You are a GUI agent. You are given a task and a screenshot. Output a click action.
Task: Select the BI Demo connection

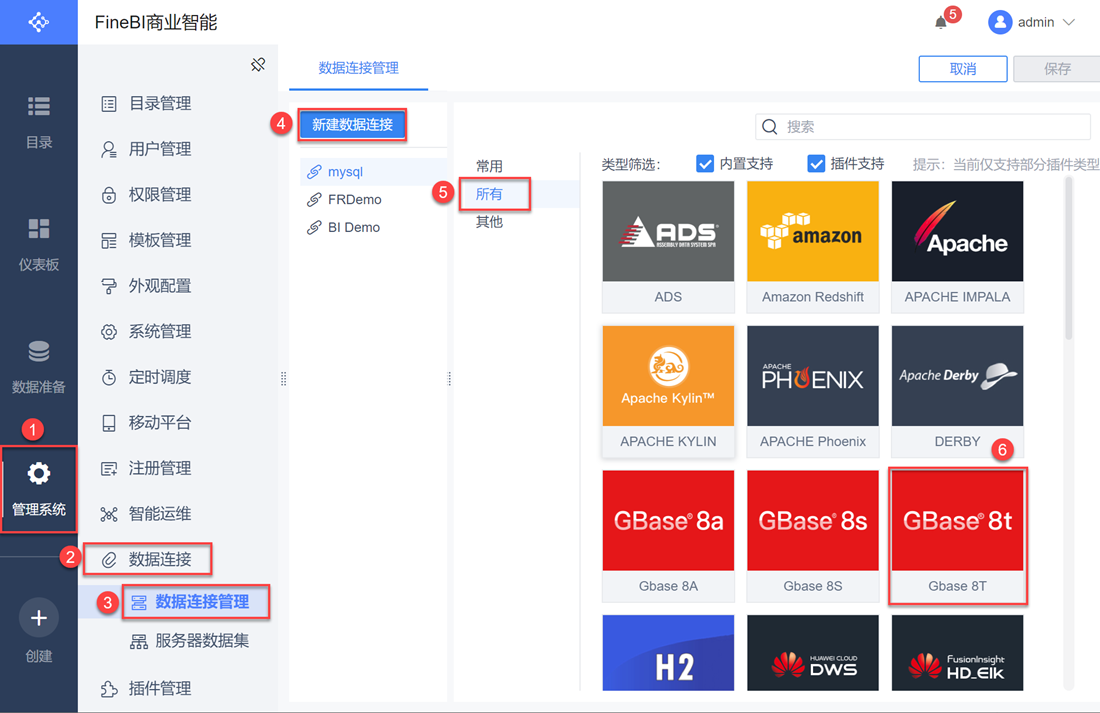(373, 227)
